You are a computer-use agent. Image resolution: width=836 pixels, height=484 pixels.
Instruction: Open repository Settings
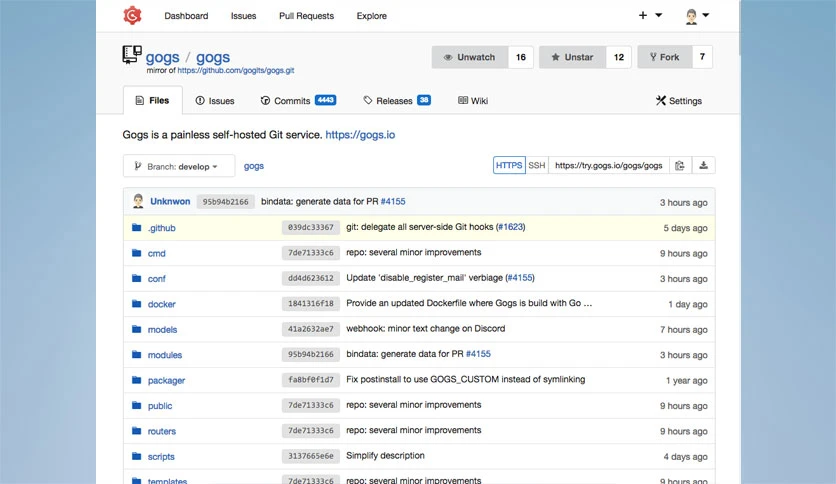[x=679, y=101]
